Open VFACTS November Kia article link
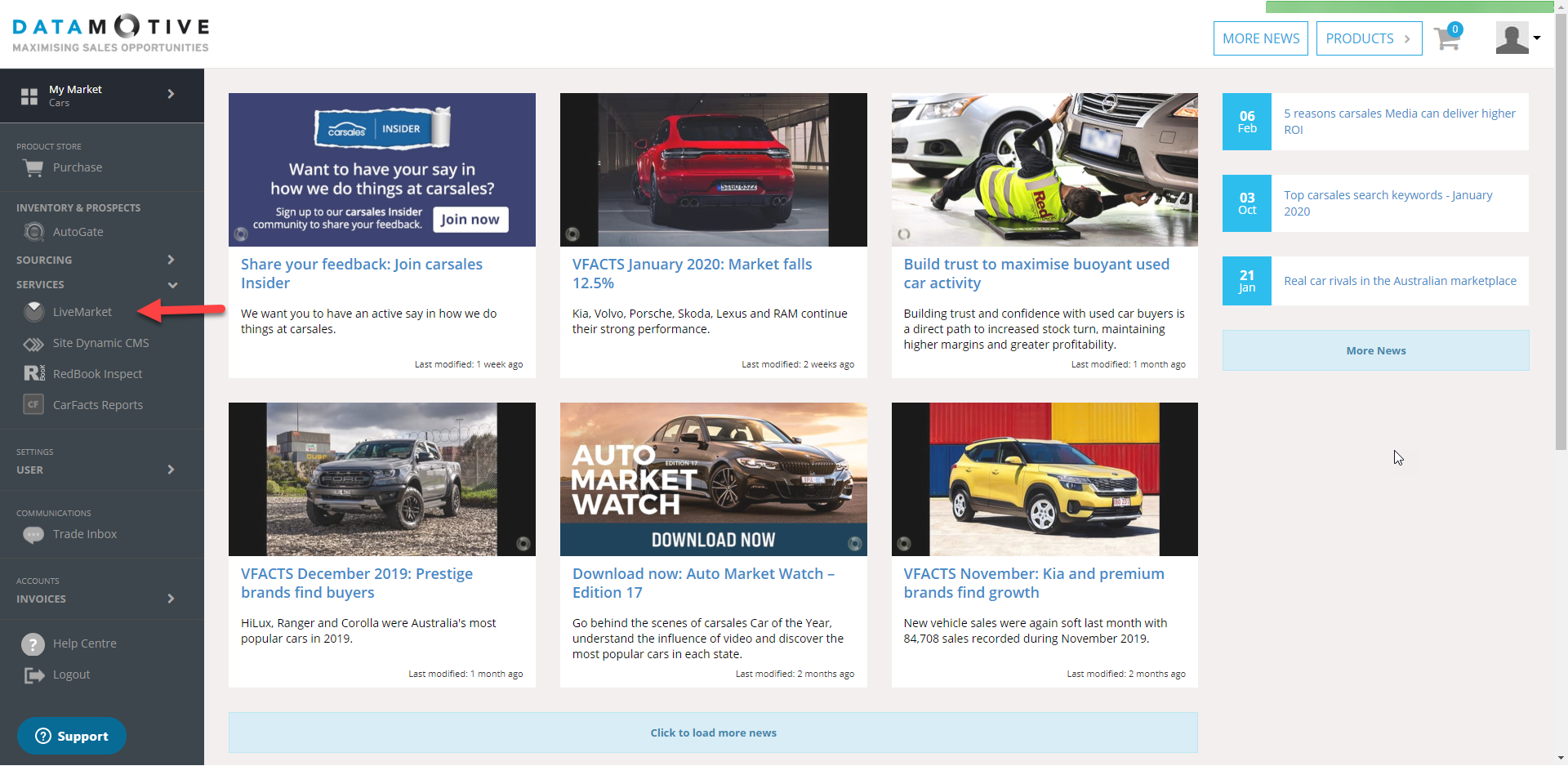The width and height of the screenshot is (1568, 766). tap(1034, 583)
